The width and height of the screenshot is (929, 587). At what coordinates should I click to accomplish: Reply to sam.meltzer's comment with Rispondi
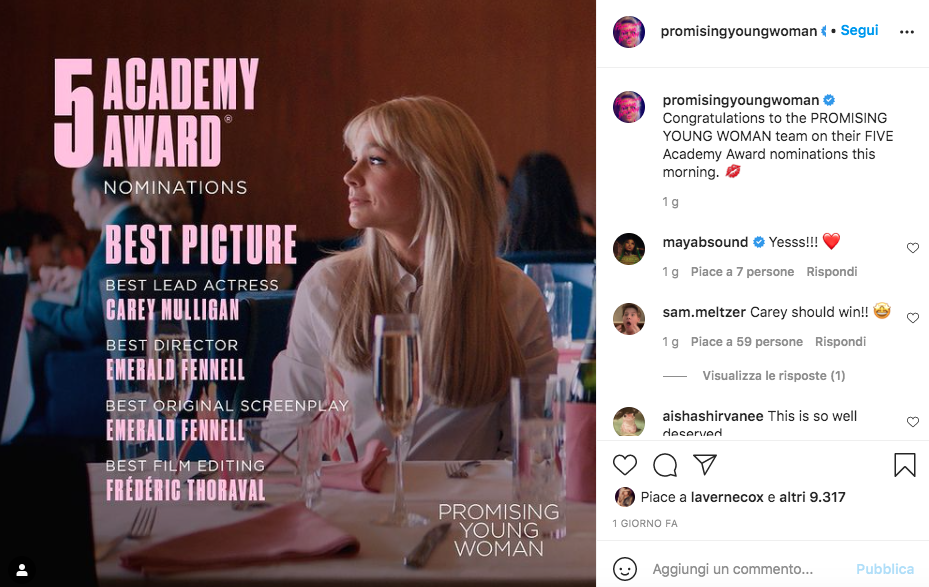[x=840, y=341]
